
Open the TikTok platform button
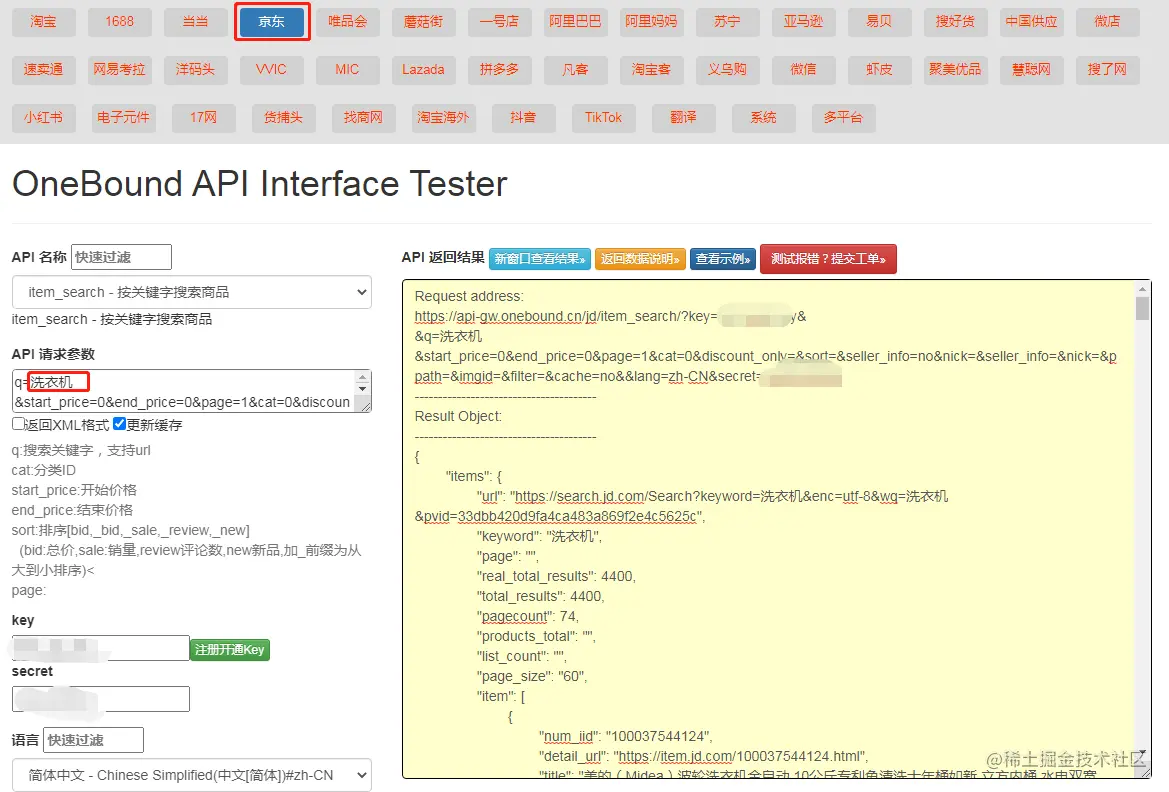[603, 117]
